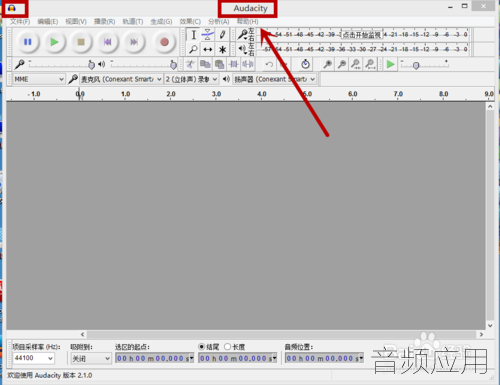The width and height of the screenshot is (500, 385).
Task: Click the audio position time field
Action: 324,358
